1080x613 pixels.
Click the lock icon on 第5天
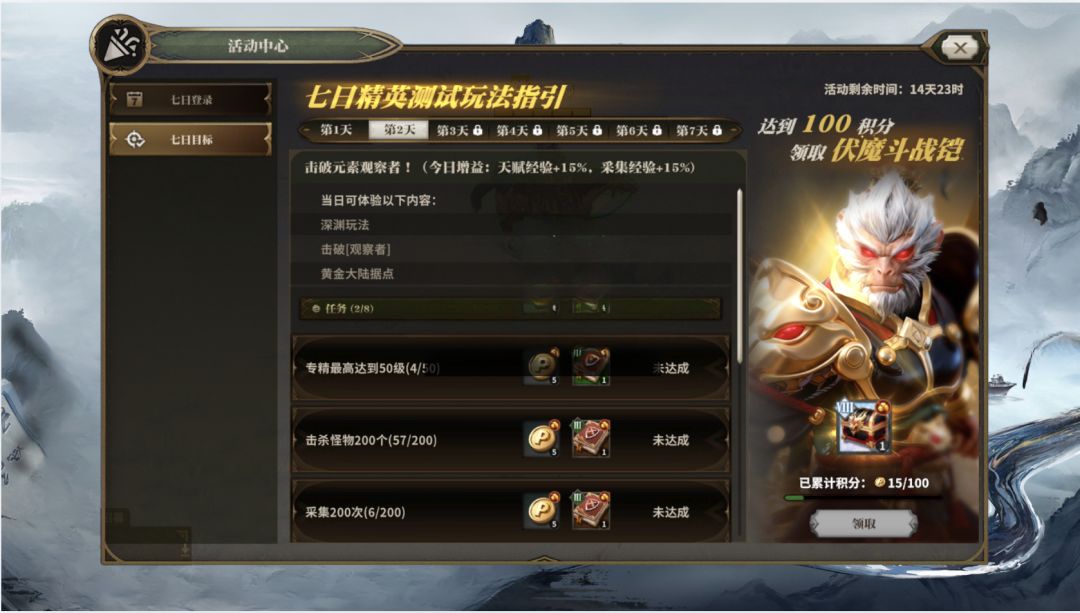[597, 129]
